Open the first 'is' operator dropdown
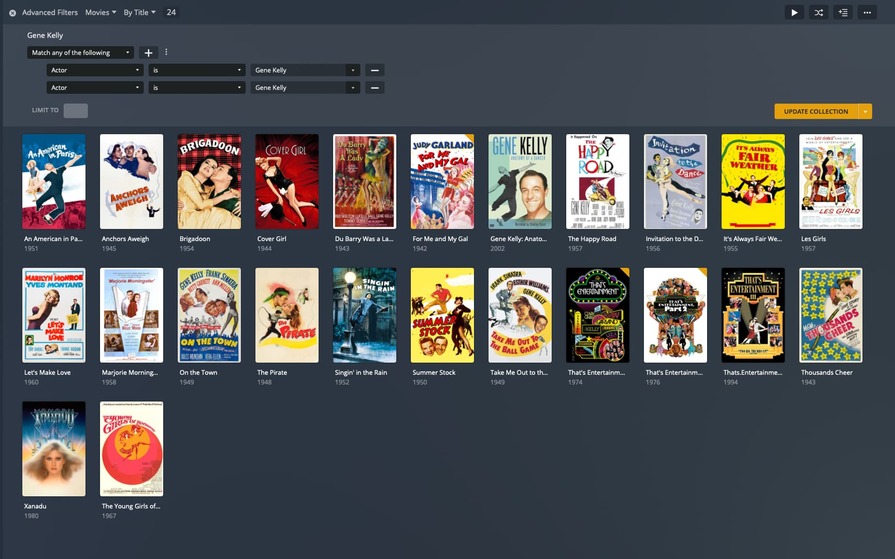 point(196,70)
